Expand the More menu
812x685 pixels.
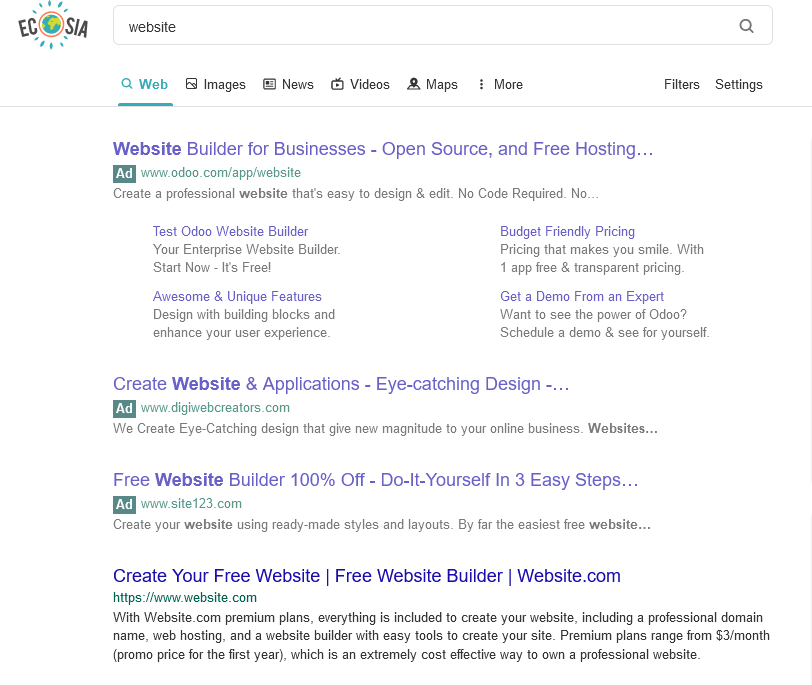pyautogui.click(x=500, y=84)
